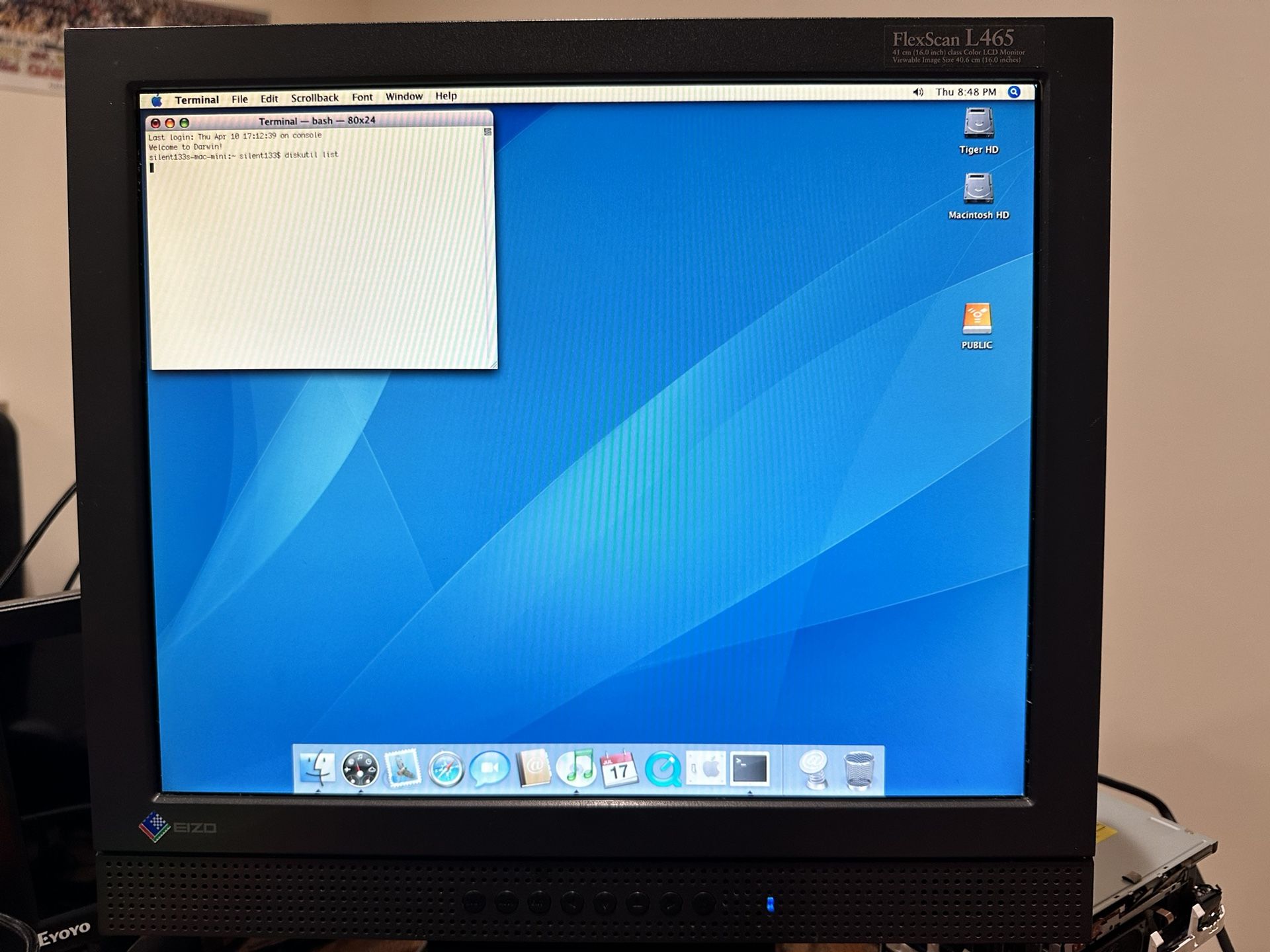Click the Terminal split pane icon
The image size is (1270, 952).
[487, 132]
